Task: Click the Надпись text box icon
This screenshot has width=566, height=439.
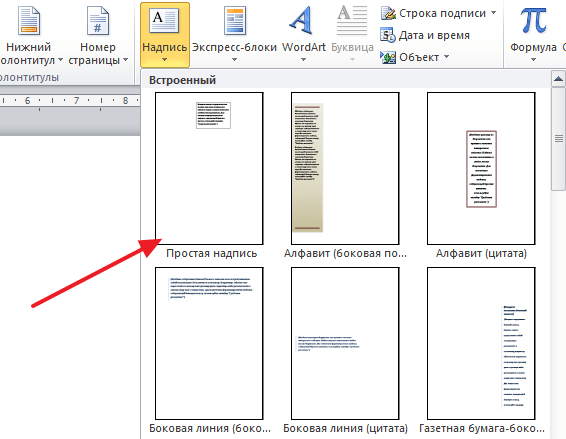Action: click(x=165, y=21)
